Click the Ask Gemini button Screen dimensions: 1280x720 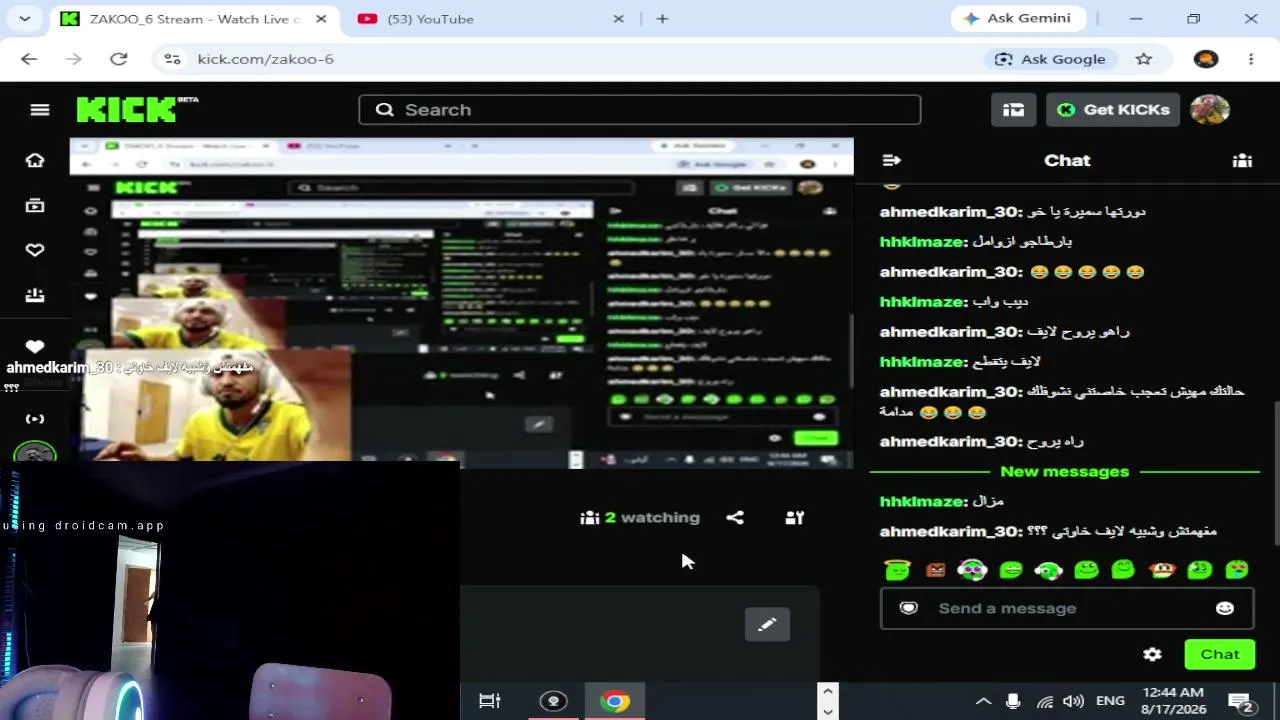1018,18
